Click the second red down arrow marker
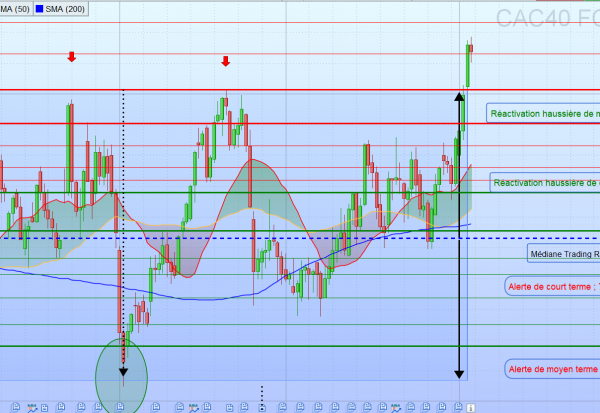The height and width of the screenshot is (413, 600). point(225,61)
